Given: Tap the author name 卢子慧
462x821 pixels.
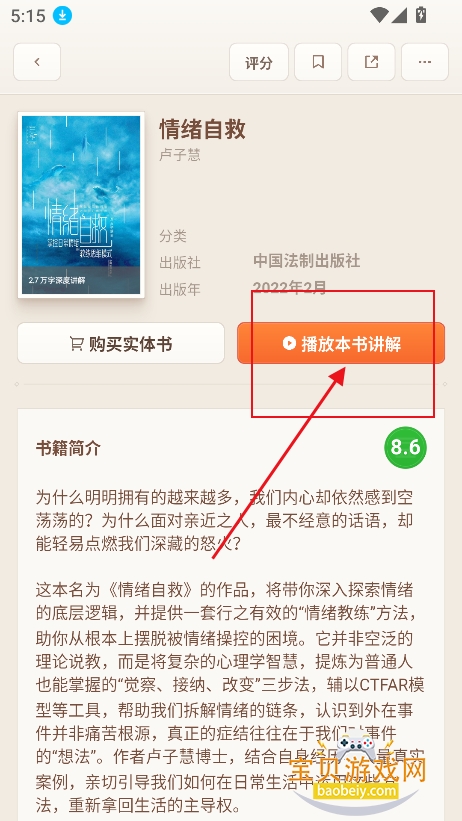Looking at the screenshot, I should (180, 155).
